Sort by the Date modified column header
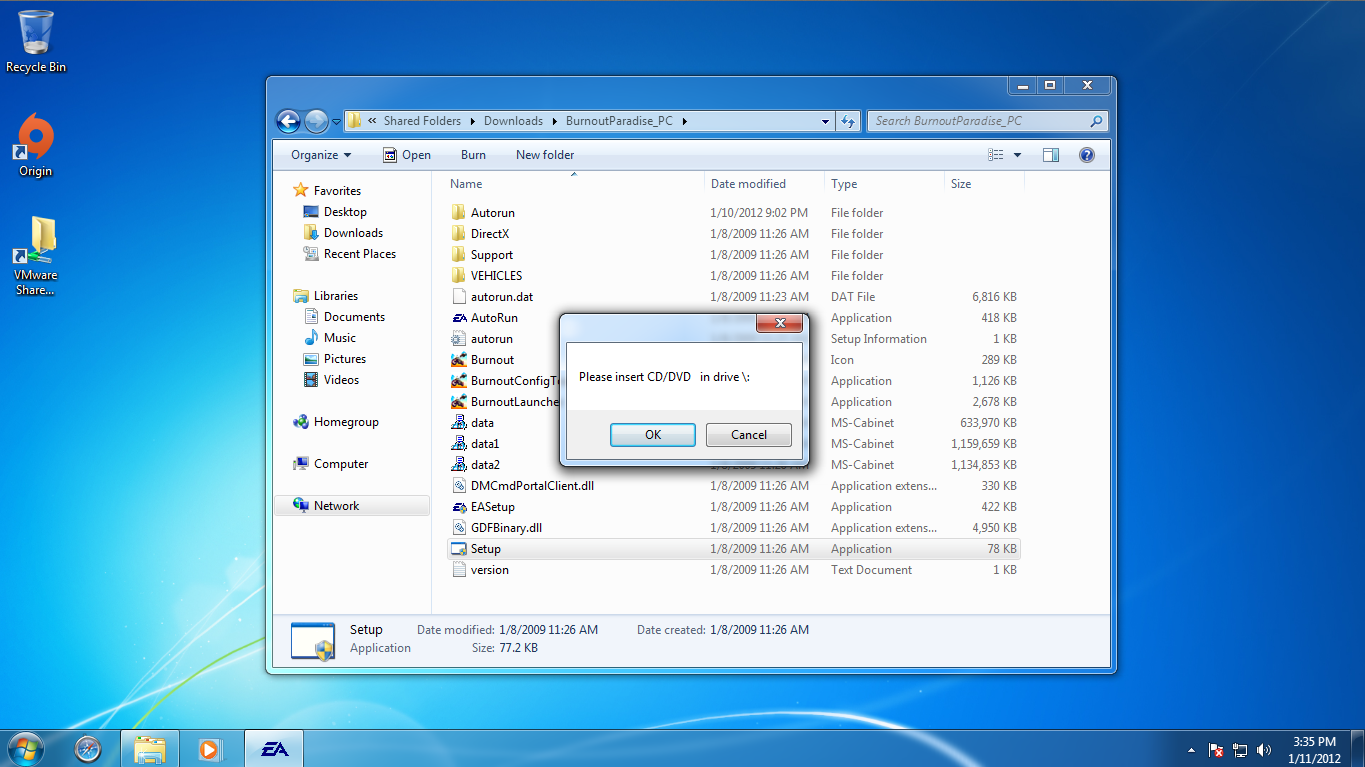The height and width of the screenshot is (767, 1365). 764,184
